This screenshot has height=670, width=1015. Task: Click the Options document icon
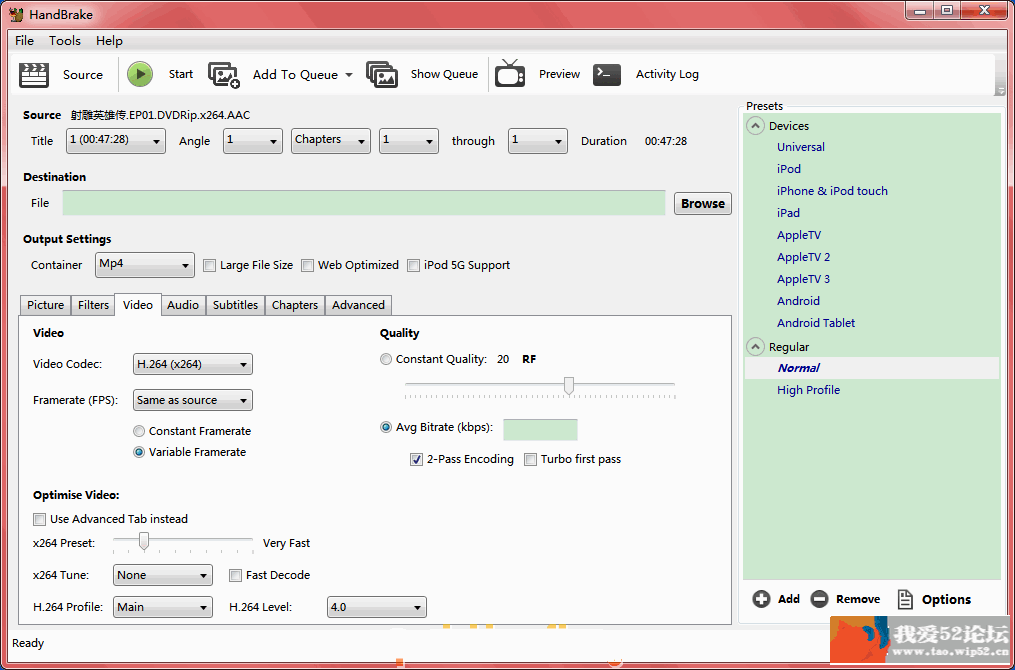(905, 599)
